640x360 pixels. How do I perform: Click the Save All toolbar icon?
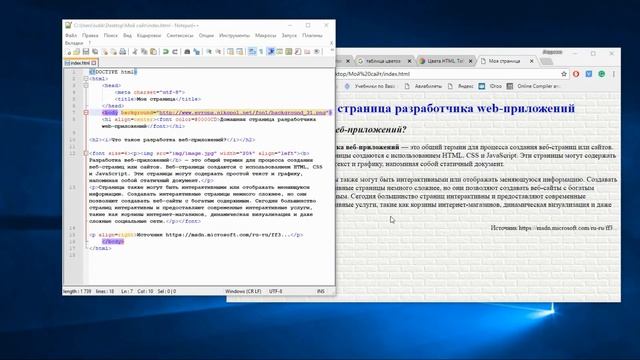point(95,51)
